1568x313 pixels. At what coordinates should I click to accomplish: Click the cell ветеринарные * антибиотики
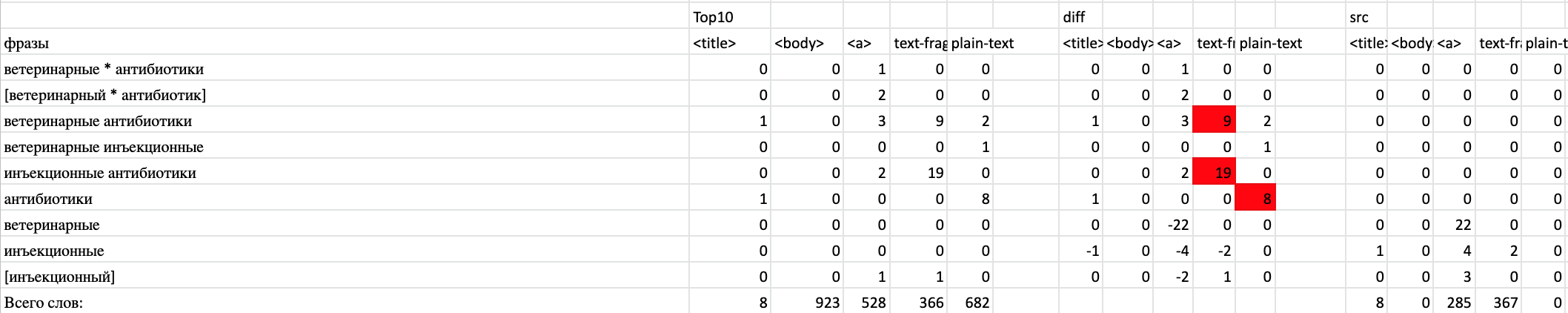pos(345,68)
